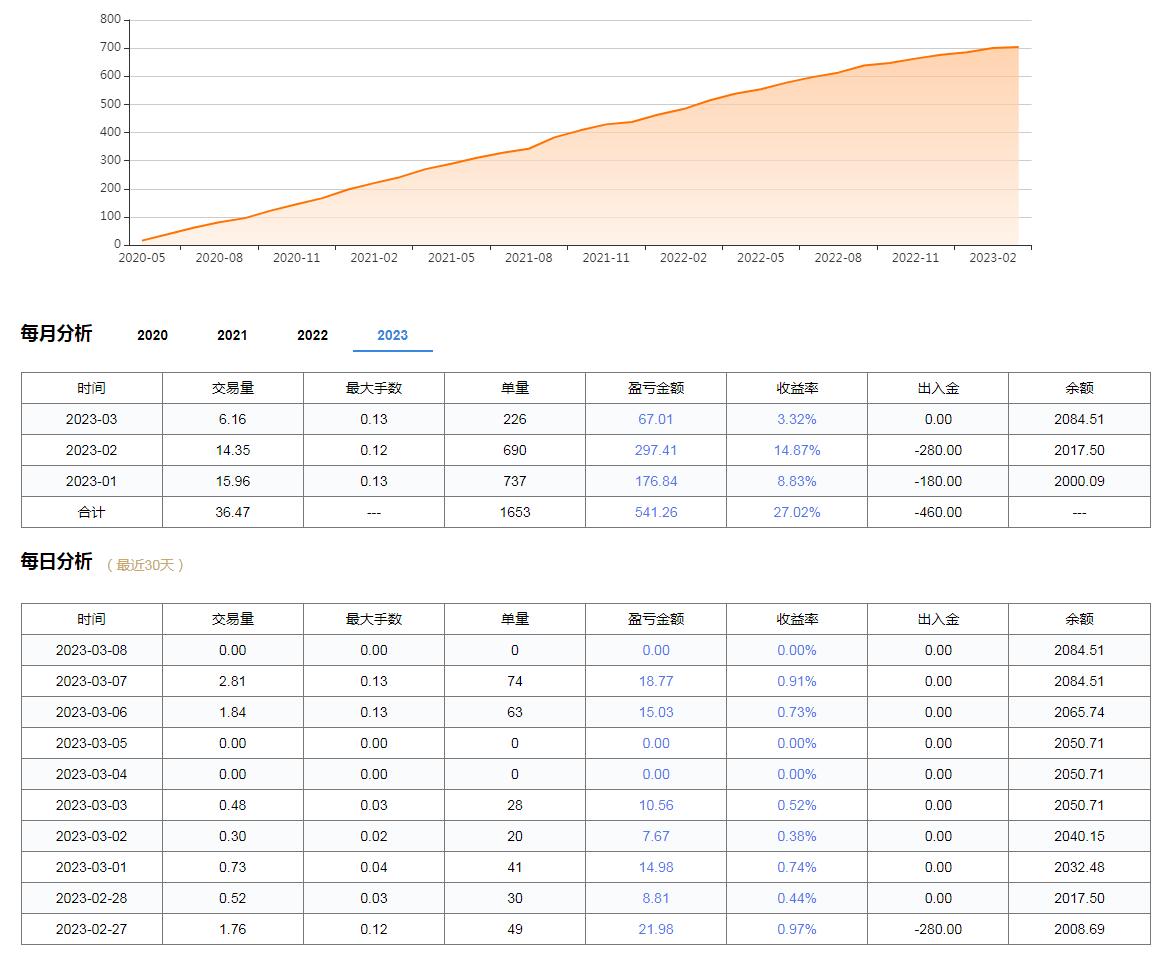1159x973 pixels.
Task: Click yield 0.52% for 2023-03-03
Action: coord(797,805)
